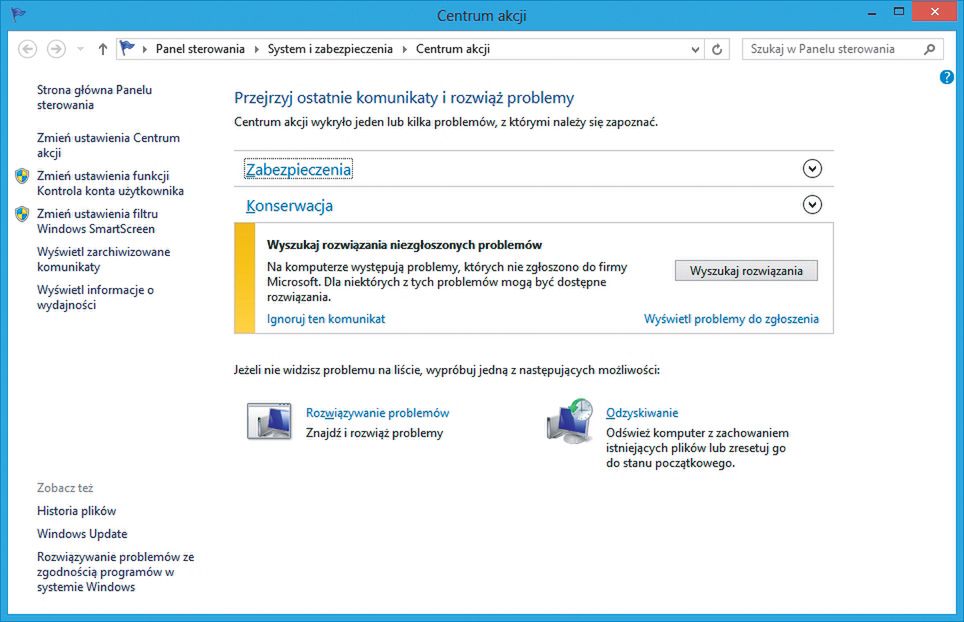Click shield icon beside Kontrola konta użytkownika
The width and height of the screenshot is (964, 622).
(22, 176)
